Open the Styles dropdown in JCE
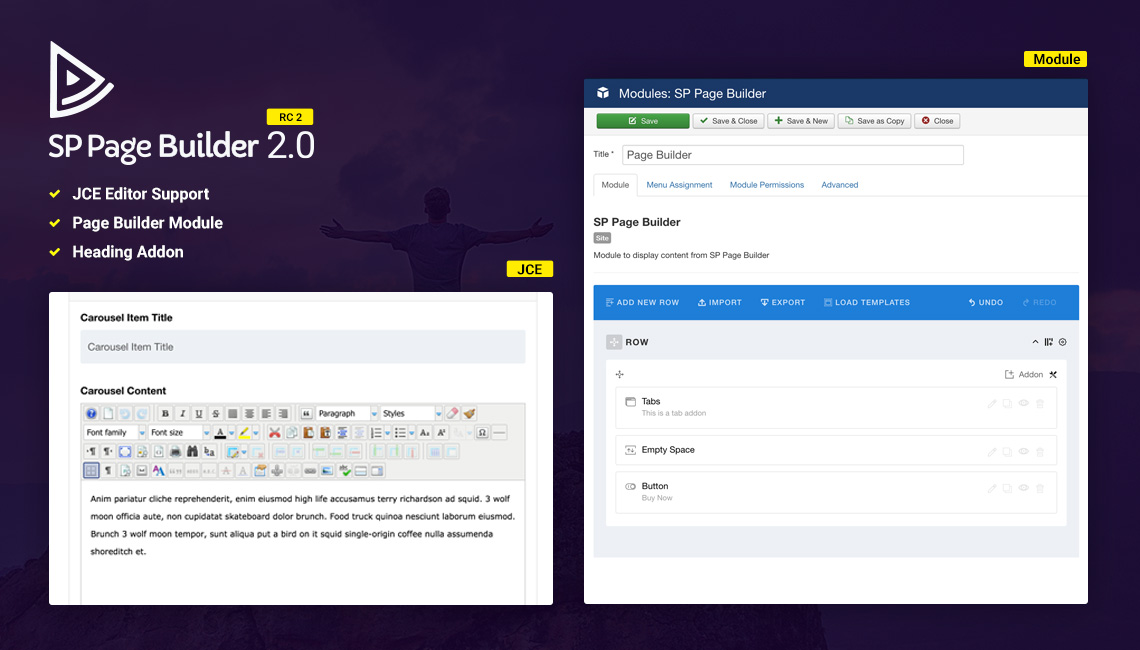Viewport: 1140px width, 650px height. point(412,414)
